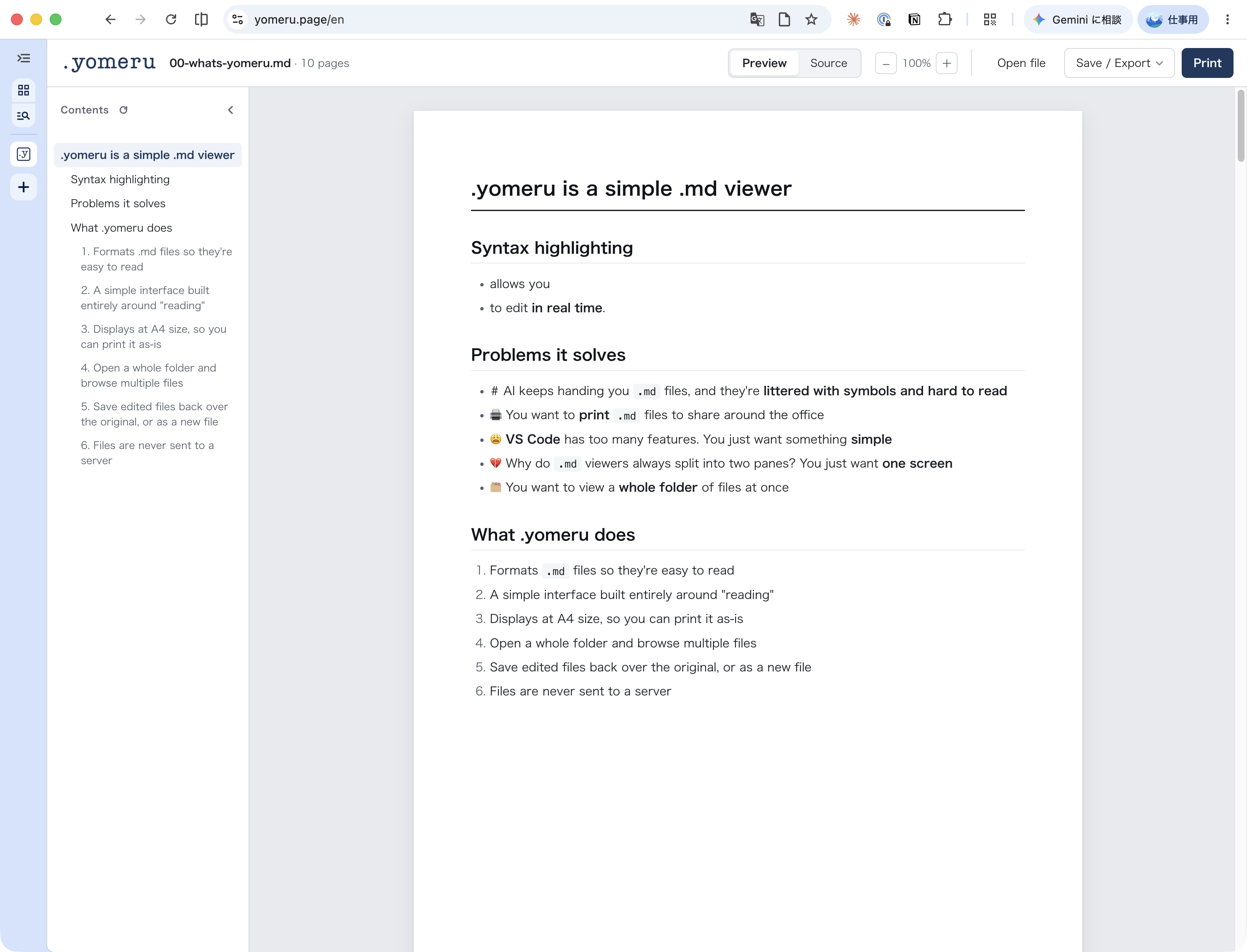Image resolution: width=1247 pixels, height=952 pixels.
Task: Click the 'whole folder of files' bullet
Action: (639, 487)
